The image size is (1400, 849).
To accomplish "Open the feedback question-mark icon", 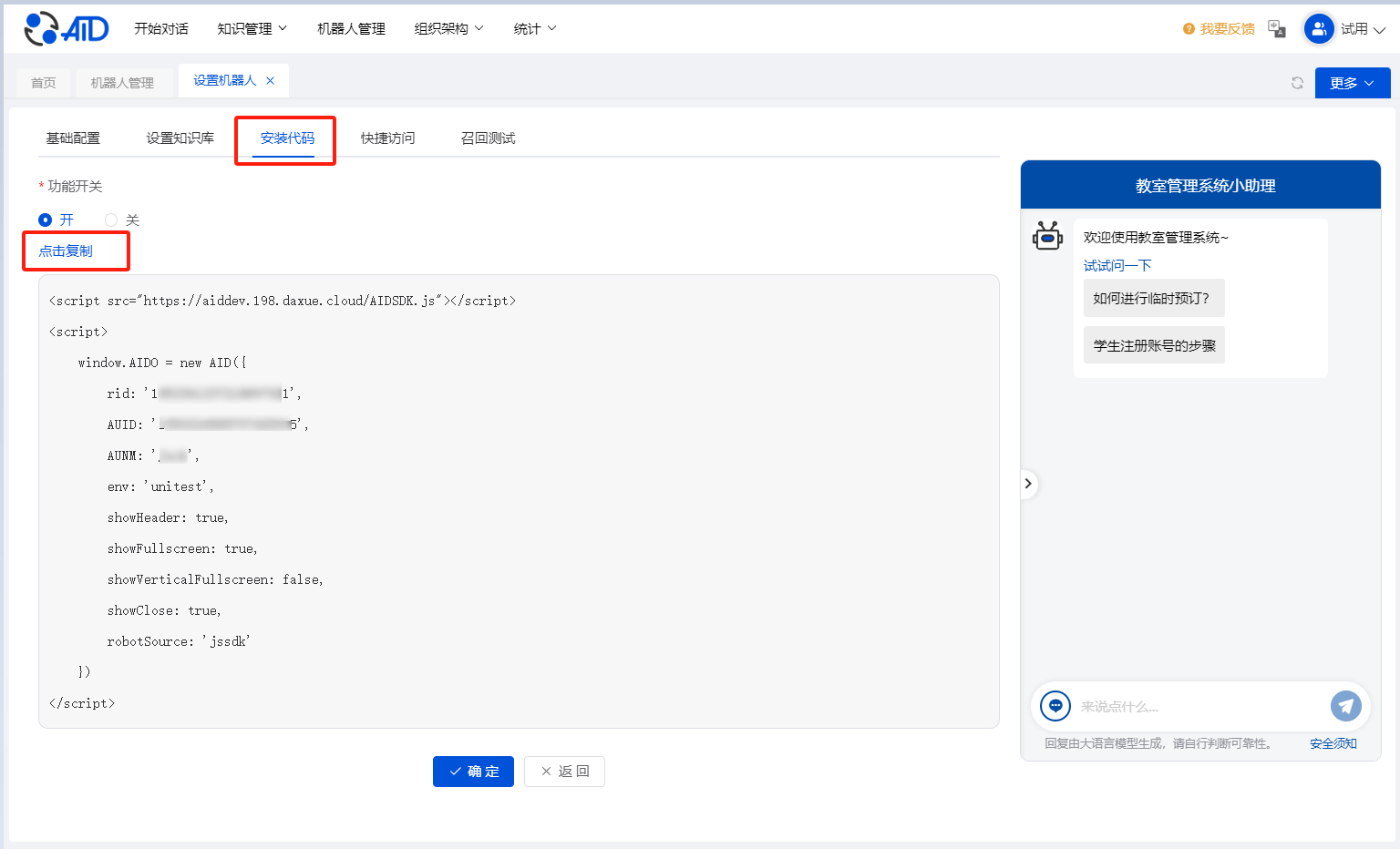I will tap(1189, 29).
